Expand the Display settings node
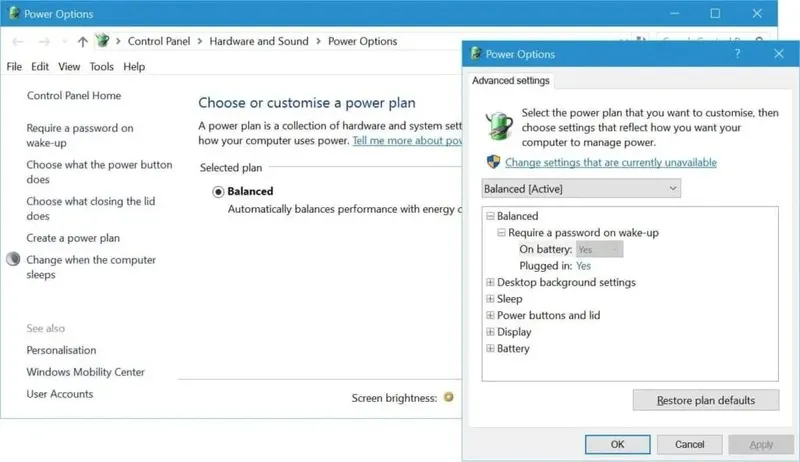Image resolution: width=800 pixels, height=462 pixels. coord(490,332)
